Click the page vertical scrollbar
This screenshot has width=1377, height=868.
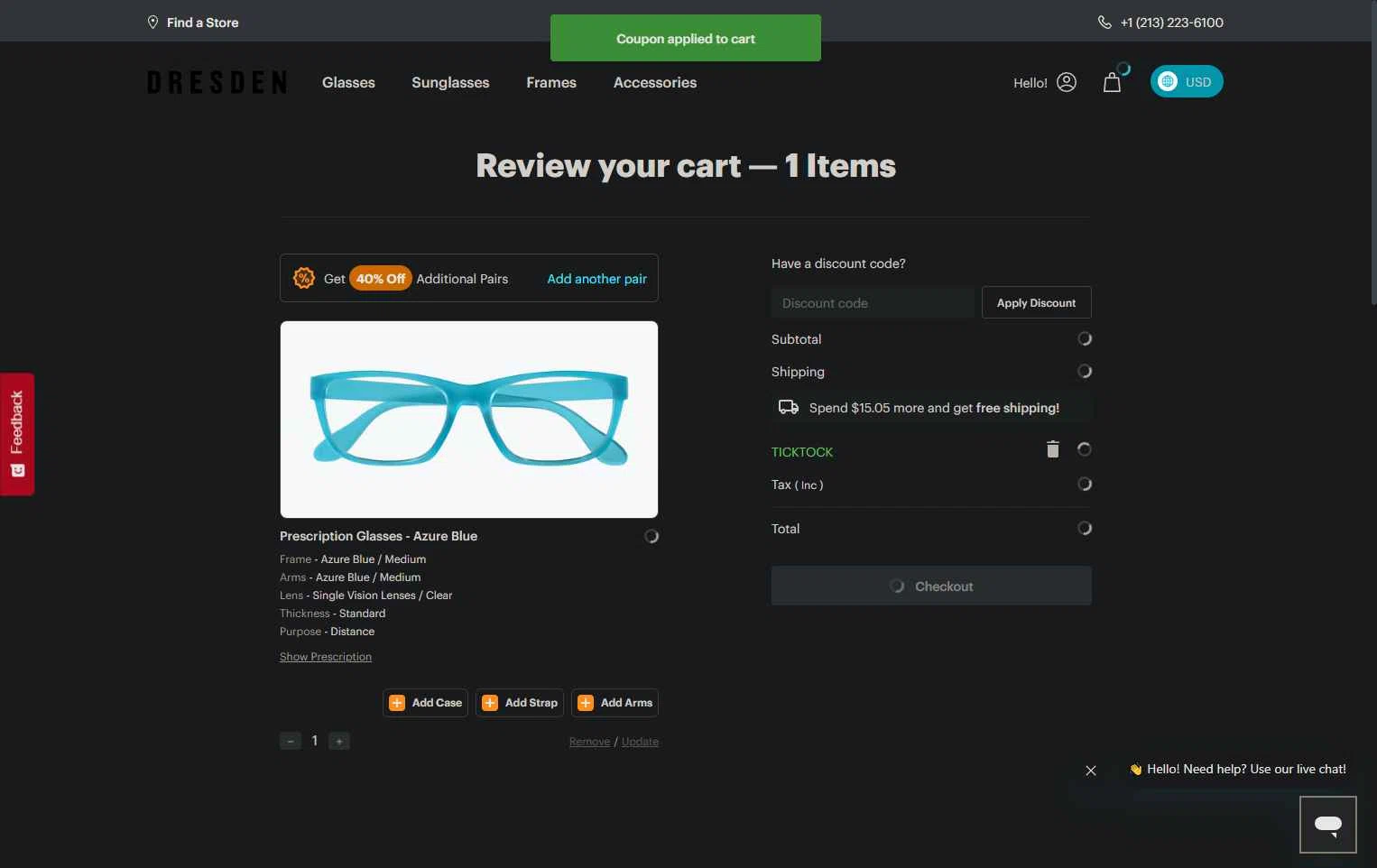point(1372,153)
